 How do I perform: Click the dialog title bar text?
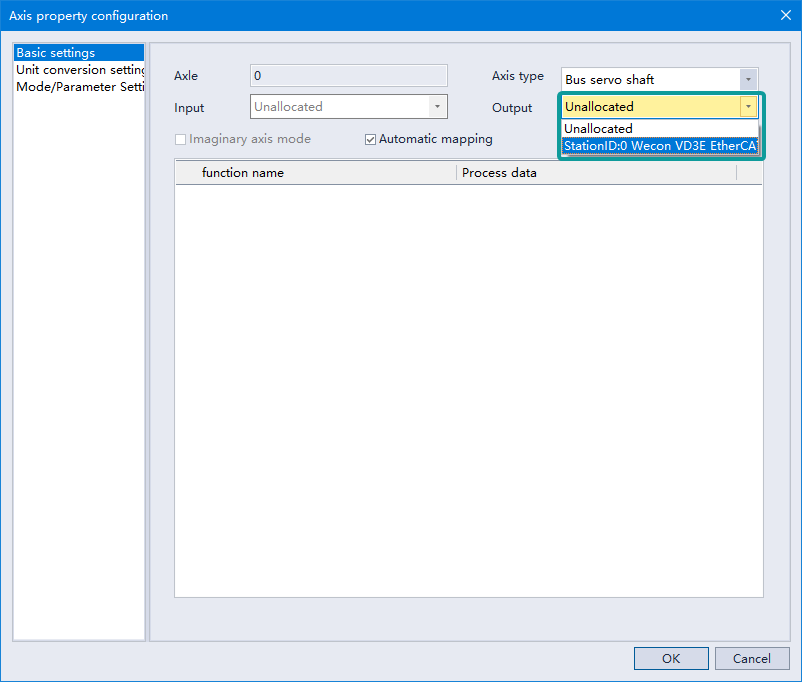[x=89, y=16]
